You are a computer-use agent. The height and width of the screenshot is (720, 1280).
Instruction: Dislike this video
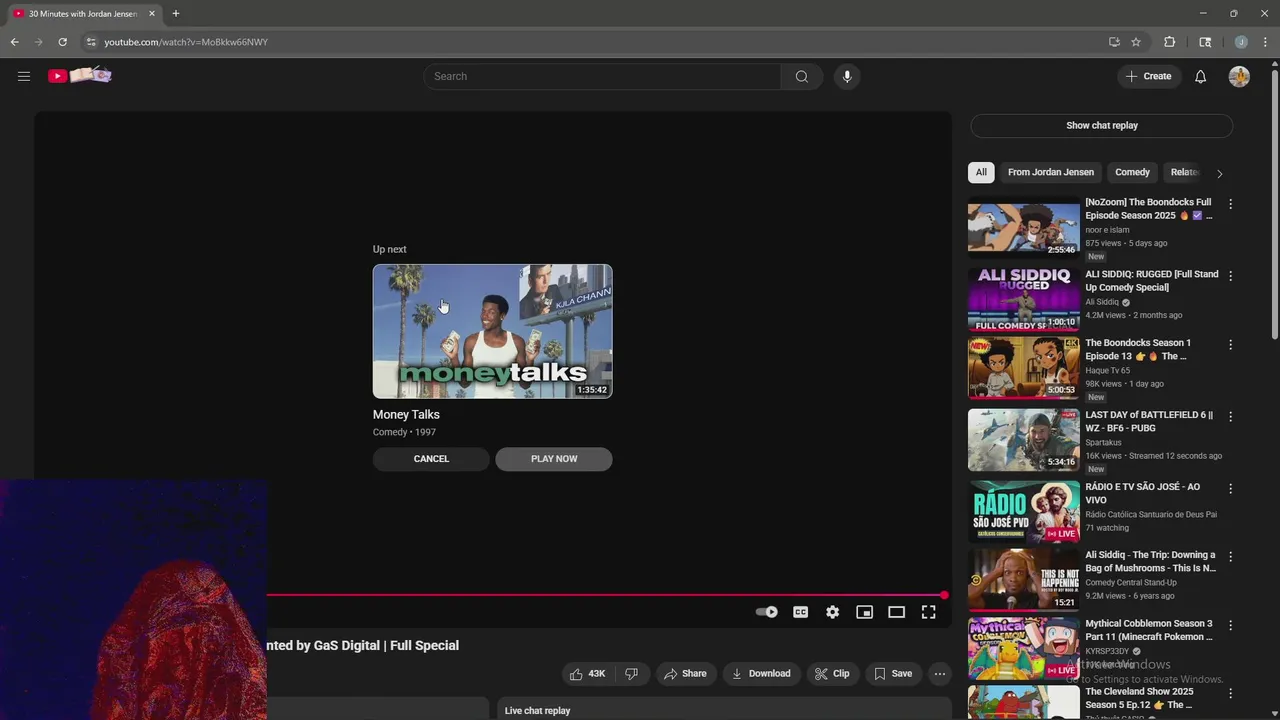[x=631, y=674]
